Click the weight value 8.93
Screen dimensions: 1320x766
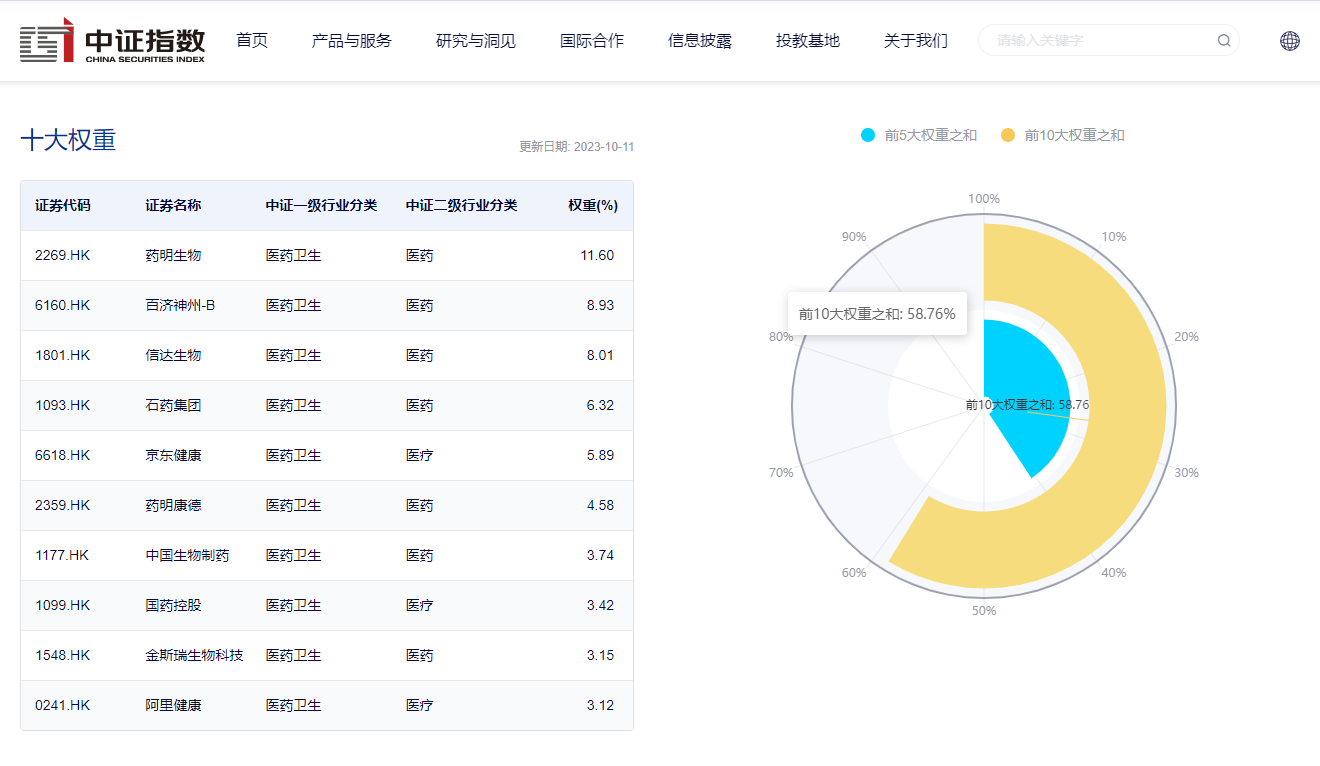point(600,305)
